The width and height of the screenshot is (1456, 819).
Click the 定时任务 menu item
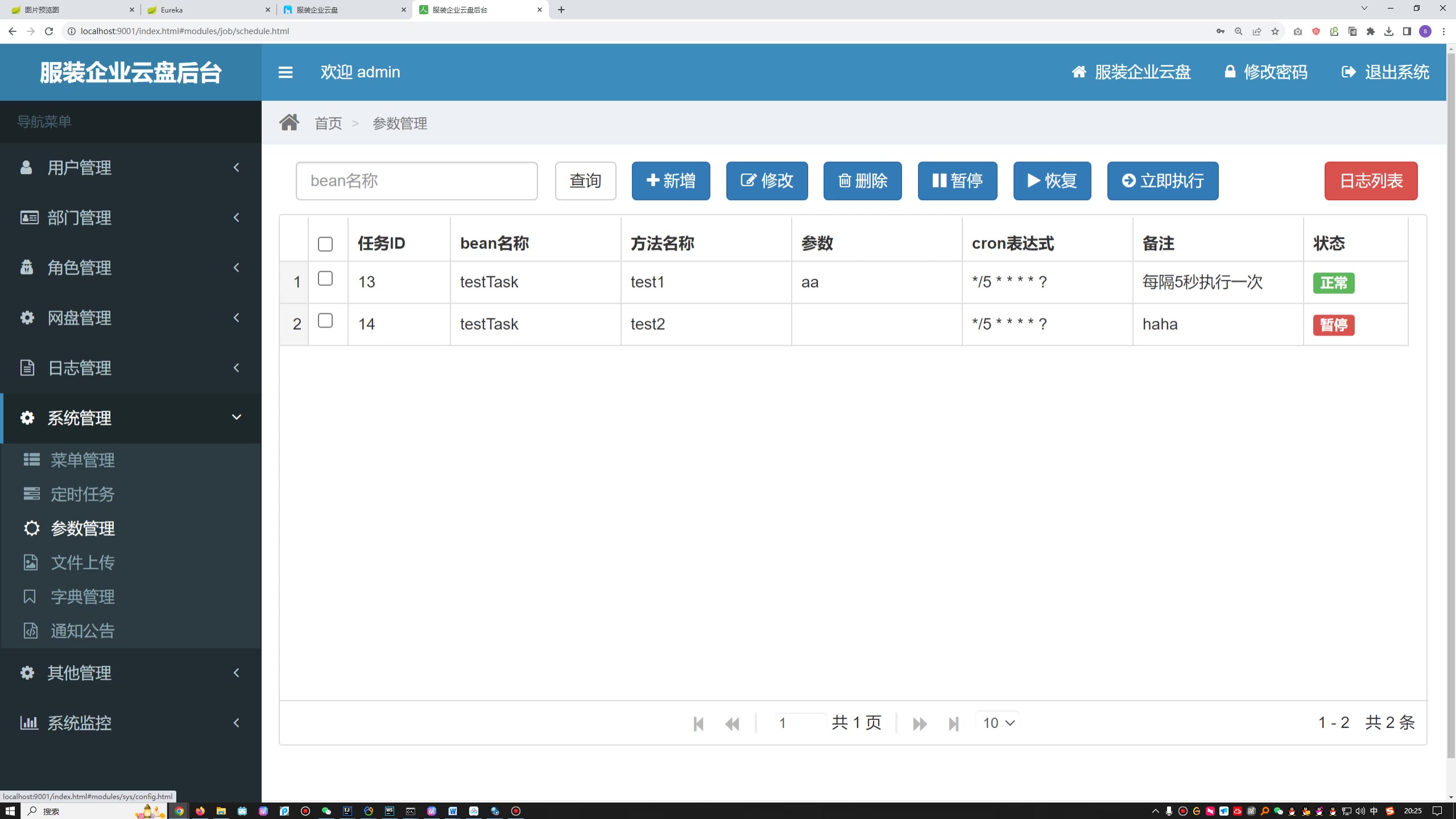click(x=83, y=494)
